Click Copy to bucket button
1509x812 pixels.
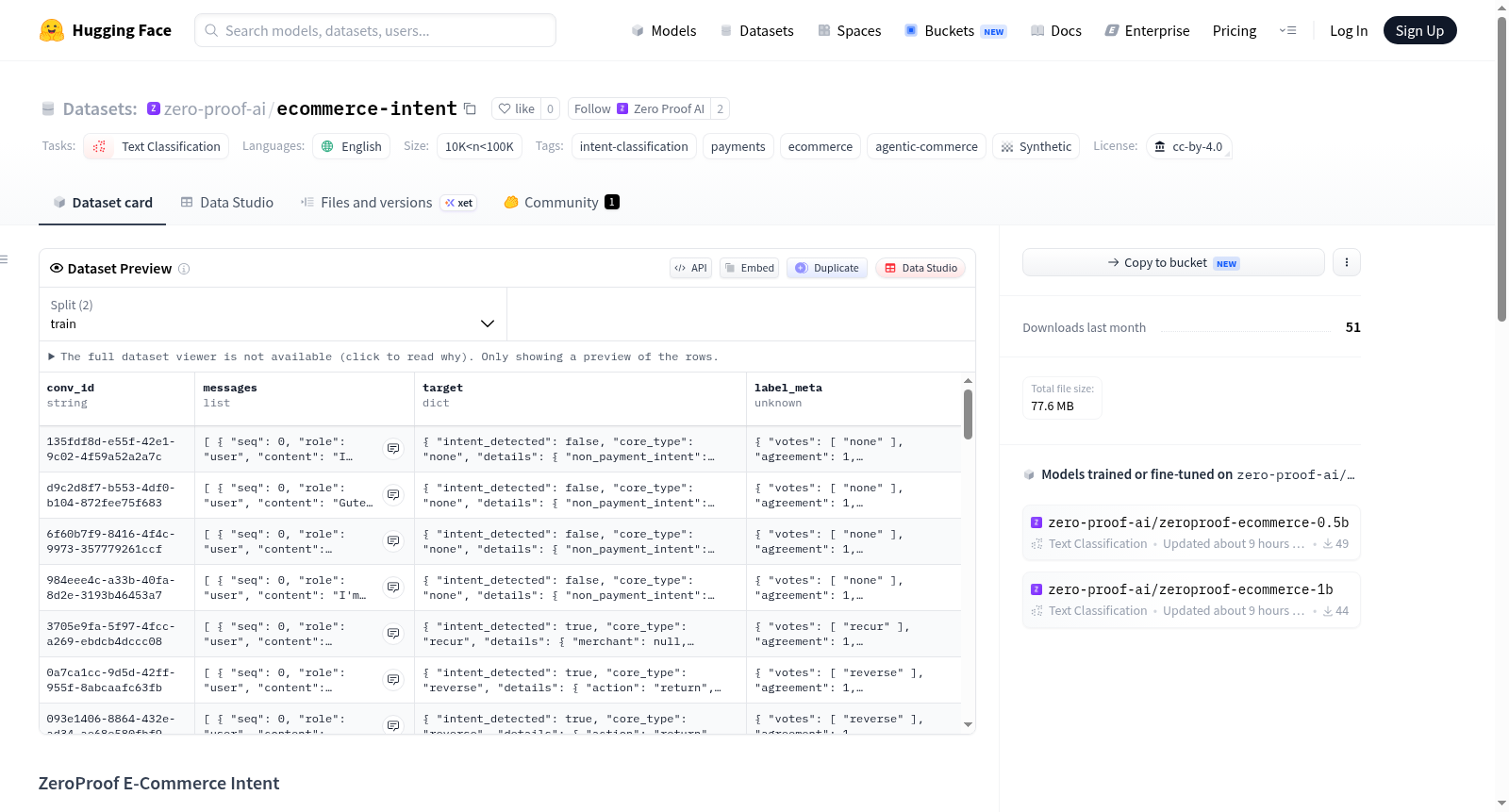tap(1173, 263)
